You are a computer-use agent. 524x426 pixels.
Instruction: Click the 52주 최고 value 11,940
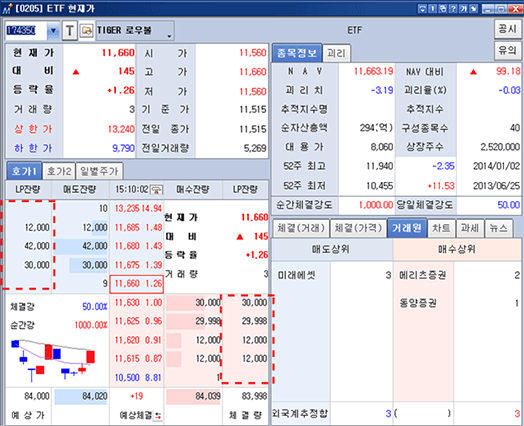380,166
